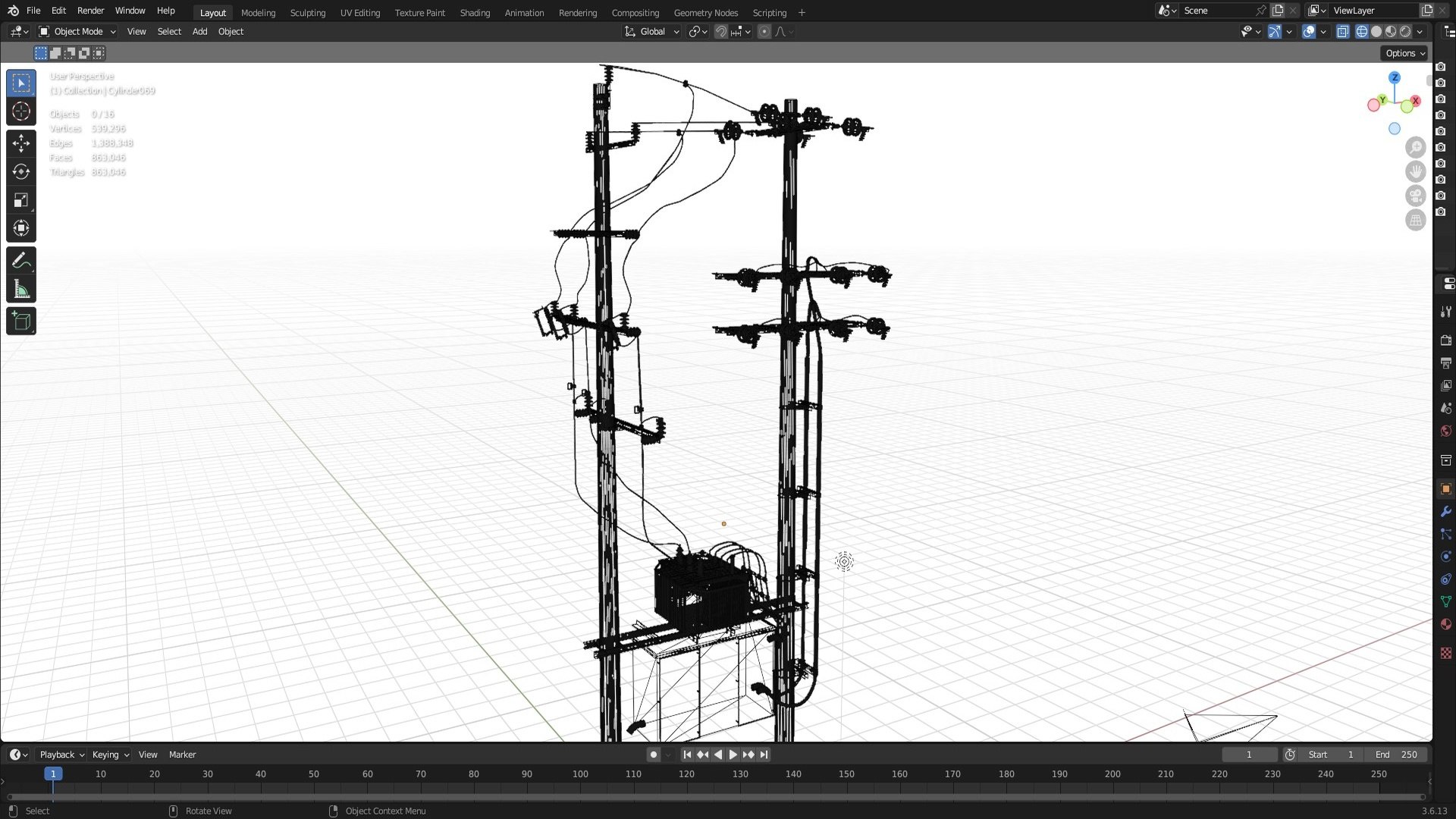Switch perspective/orthographic projection icon

point(1415,221)
